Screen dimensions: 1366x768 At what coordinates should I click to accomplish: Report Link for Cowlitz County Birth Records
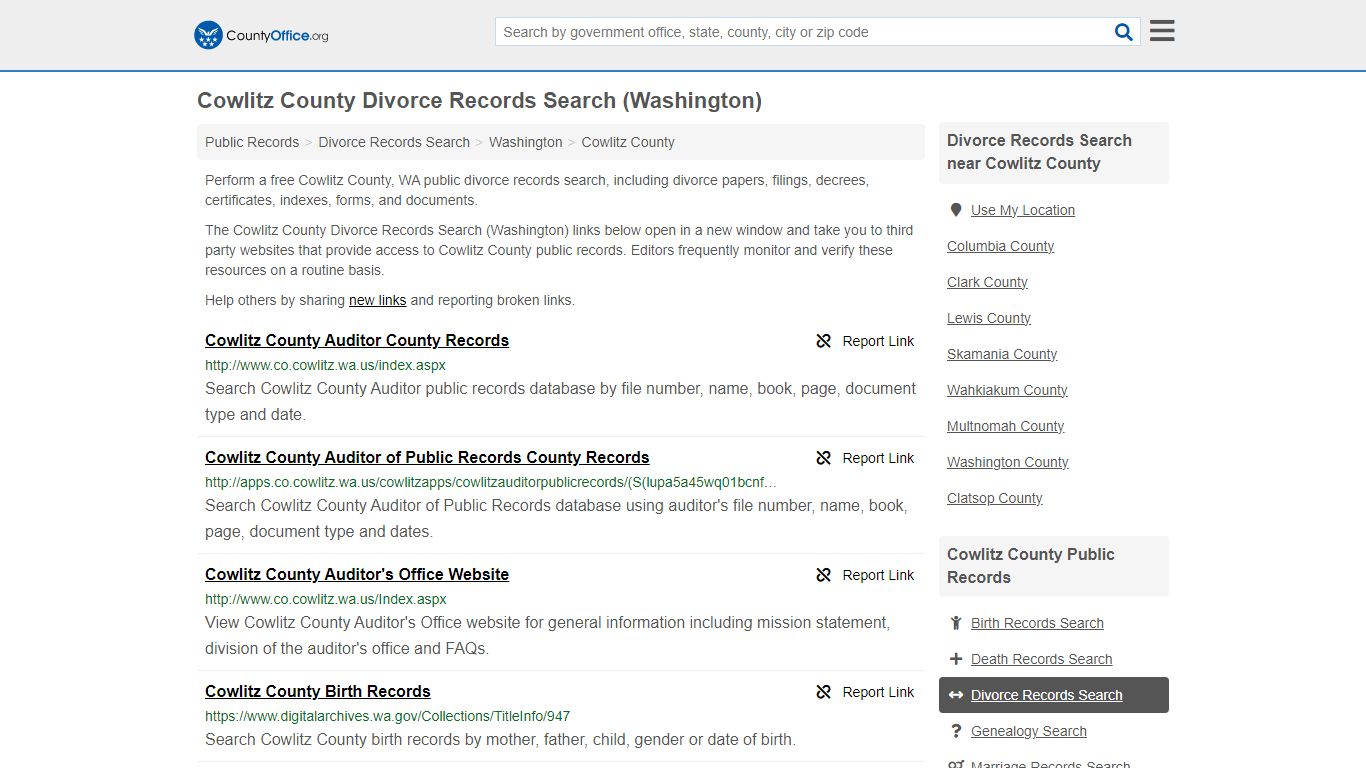878,692
